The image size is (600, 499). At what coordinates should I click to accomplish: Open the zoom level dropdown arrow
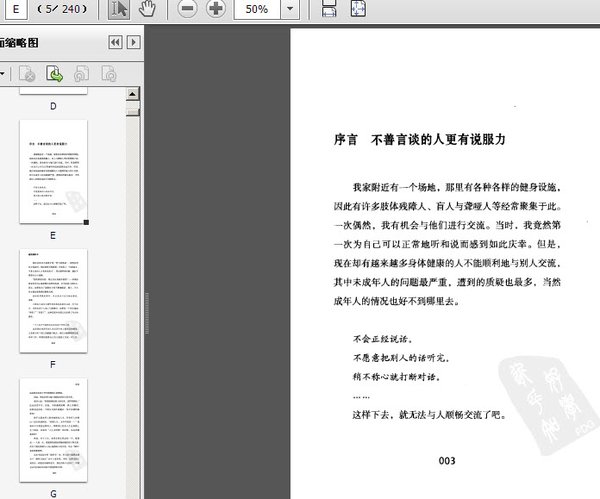tap(290, 9)
